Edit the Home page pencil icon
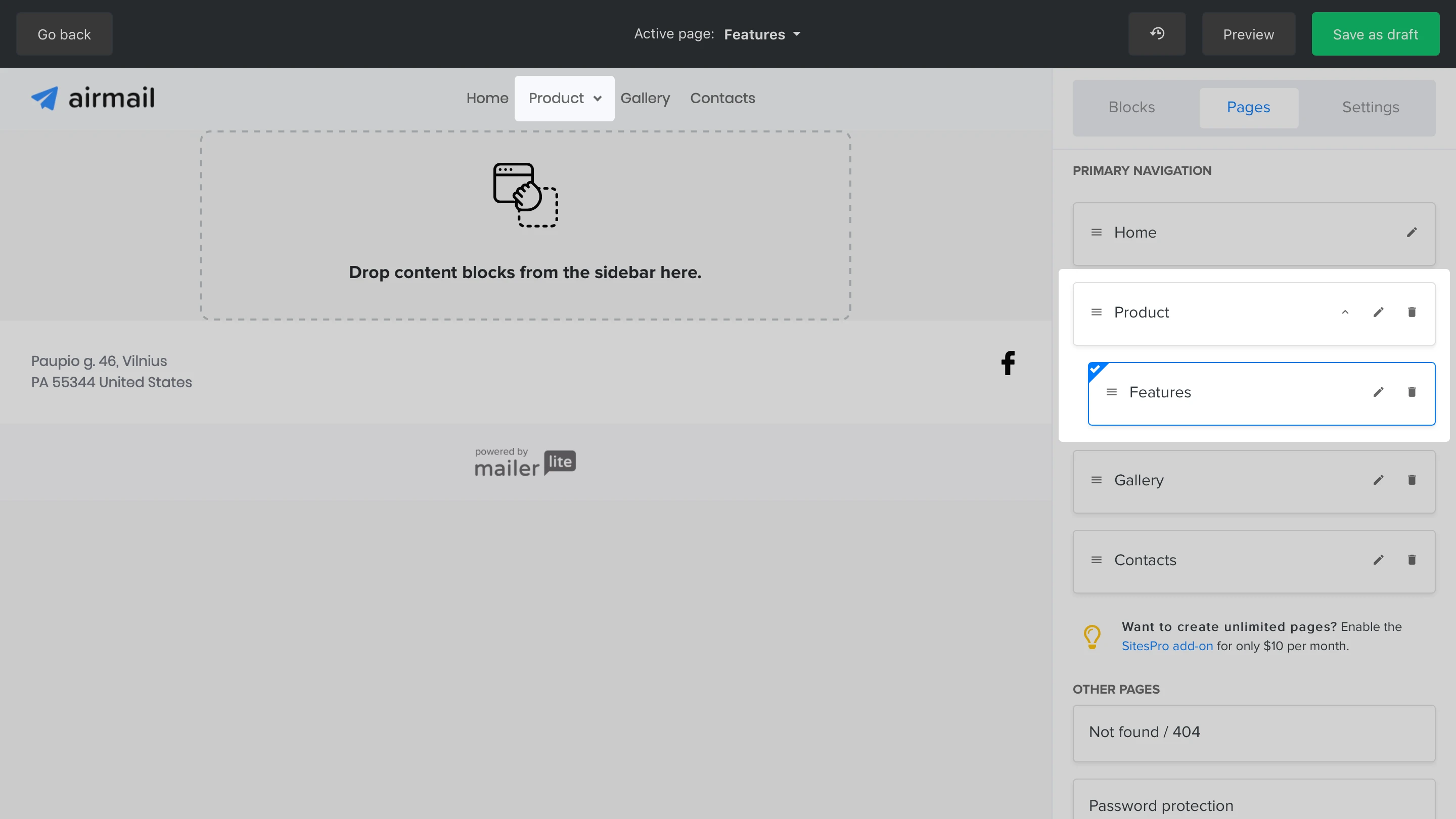 click(x=1412, y=233)
